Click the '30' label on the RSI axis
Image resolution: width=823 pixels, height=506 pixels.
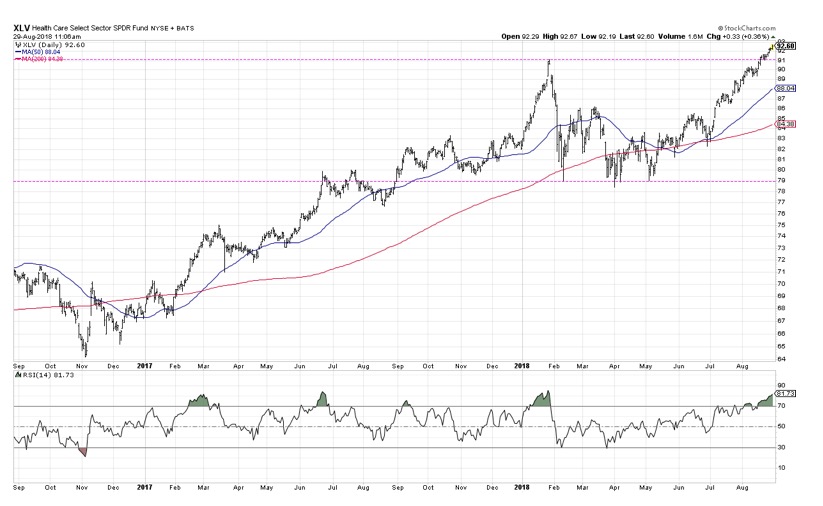[781, 447]
